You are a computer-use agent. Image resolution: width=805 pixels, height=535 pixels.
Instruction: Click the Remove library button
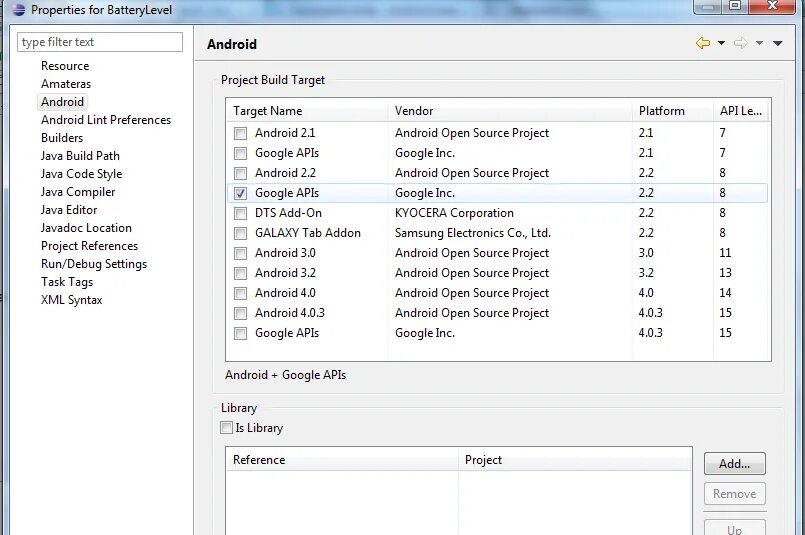coord(735,493)
